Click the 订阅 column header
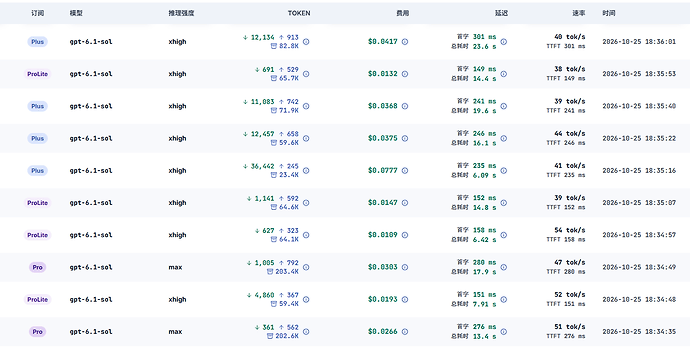This screenshot has height=360, width=690. 37,13
